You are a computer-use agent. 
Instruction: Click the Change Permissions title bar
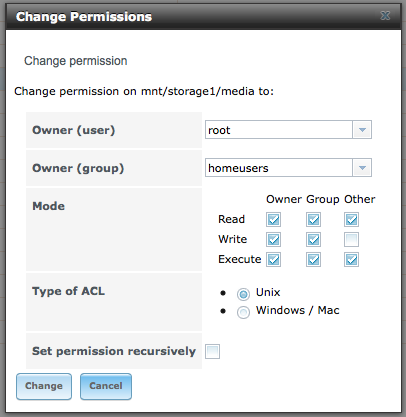tap(203, 17)
